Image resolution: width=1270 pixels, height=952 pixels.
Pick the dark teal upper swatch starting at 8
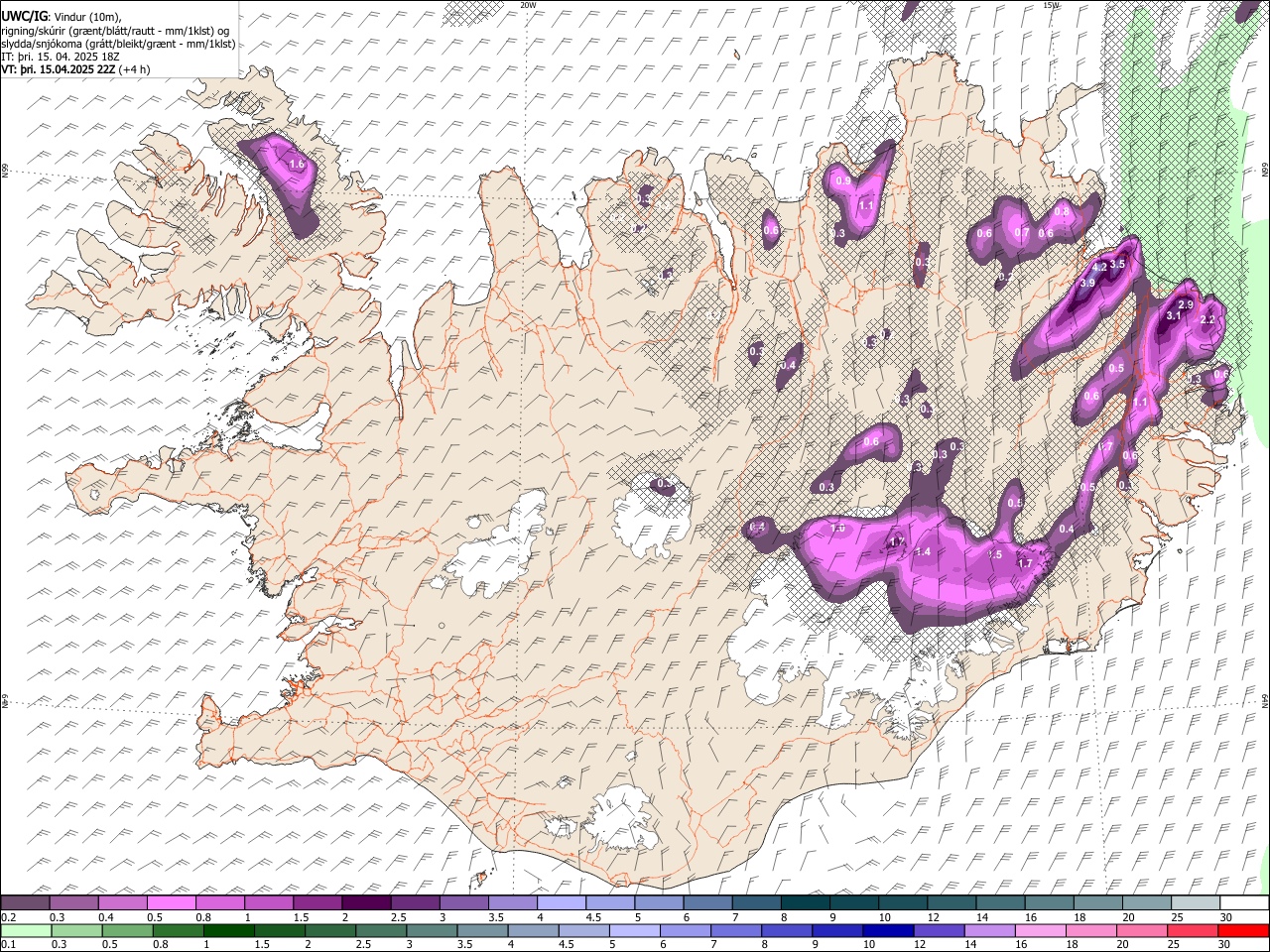(x=805, y=902)
